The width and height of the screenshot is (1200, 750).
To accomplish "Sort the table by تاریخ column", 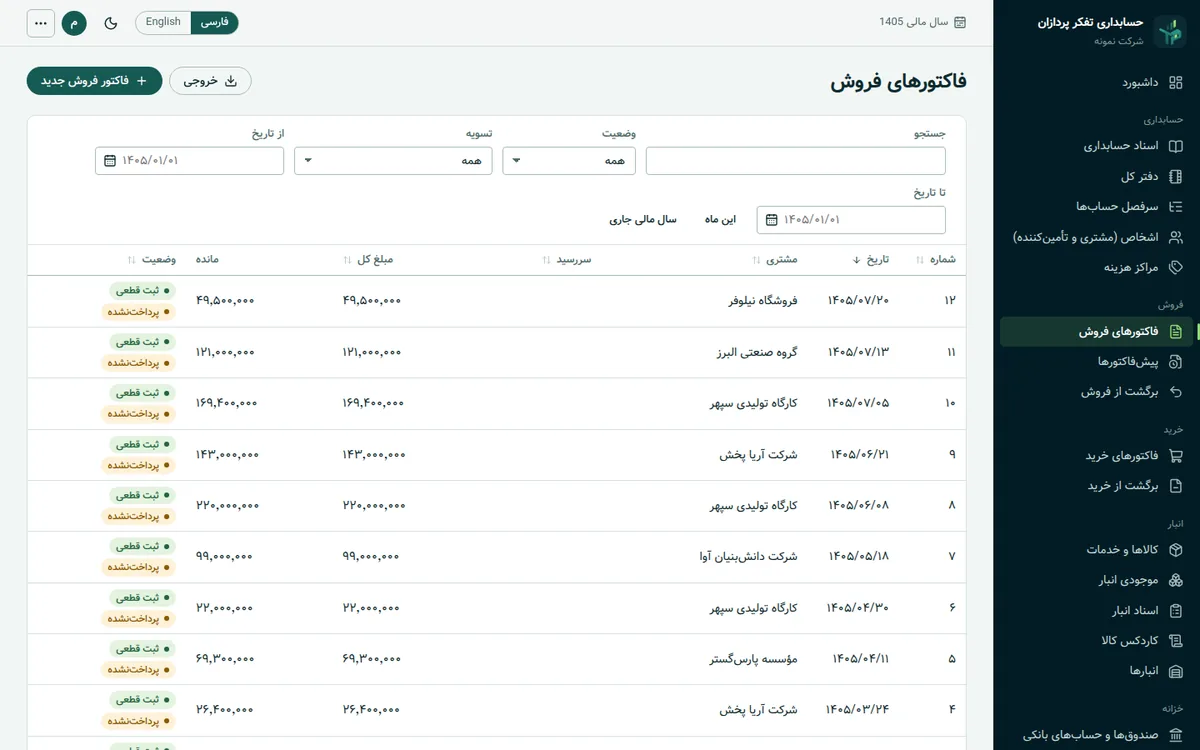I will point(869,259).
